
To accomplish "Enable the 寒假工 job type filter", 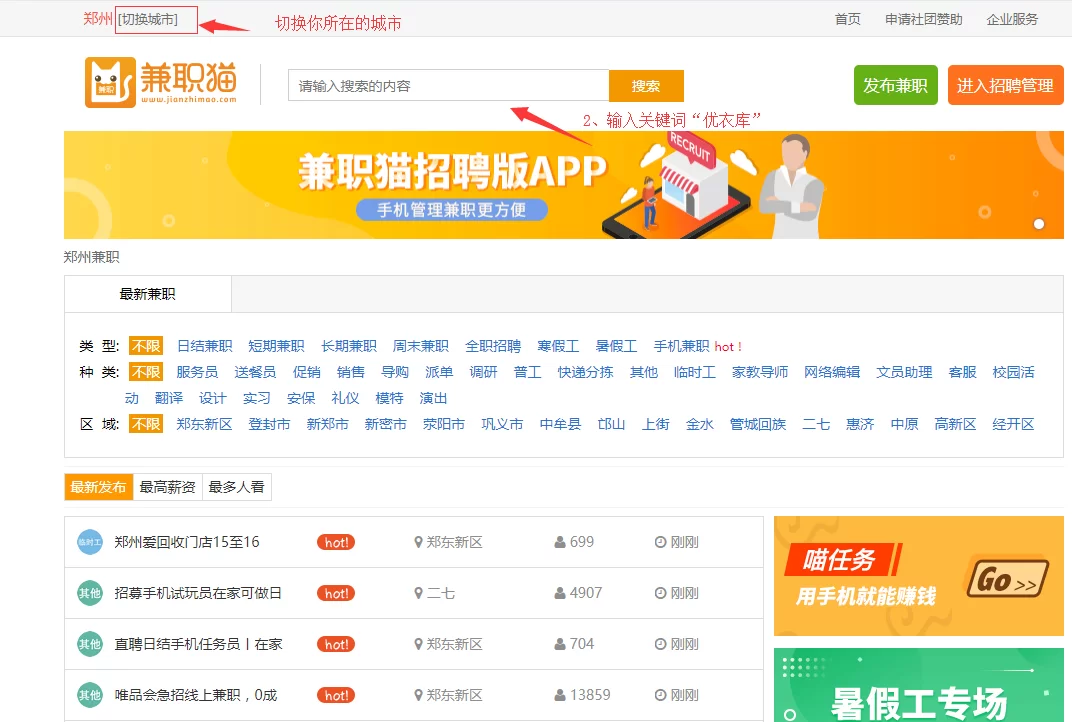I will click(558, 346).
